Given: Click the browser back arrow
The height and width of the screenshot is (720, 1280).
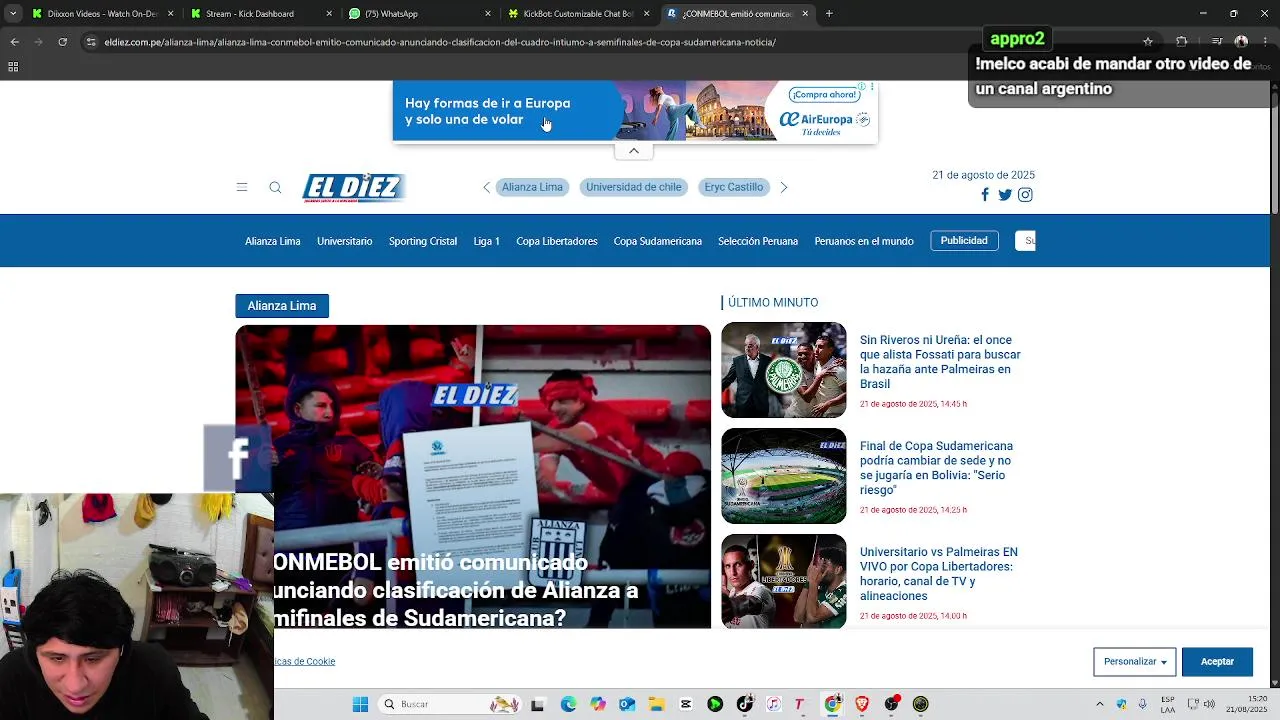Looking at the screenshot, I should point(14,42).
